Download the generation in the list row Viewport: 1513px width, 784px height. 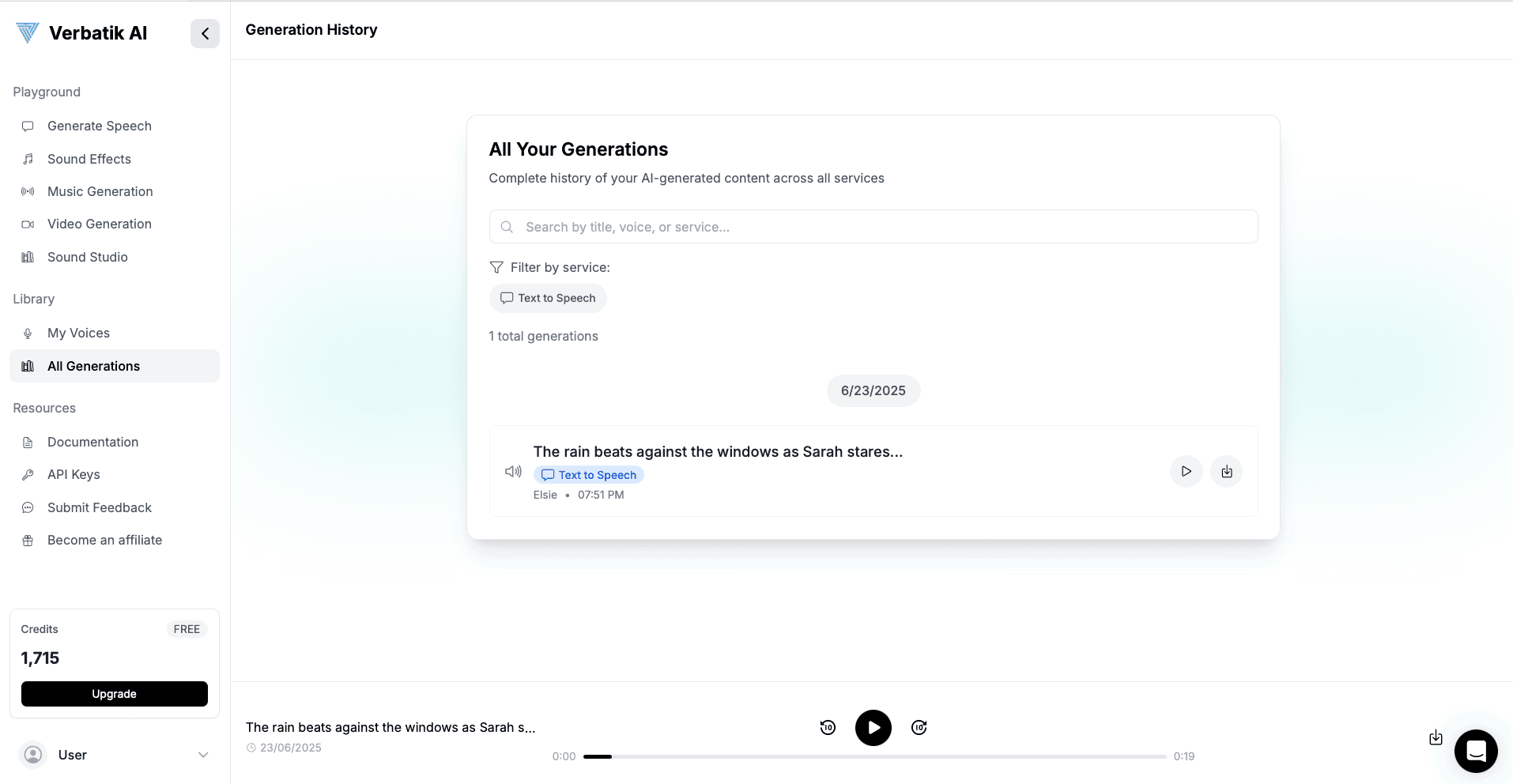(x=1226, y=471)
